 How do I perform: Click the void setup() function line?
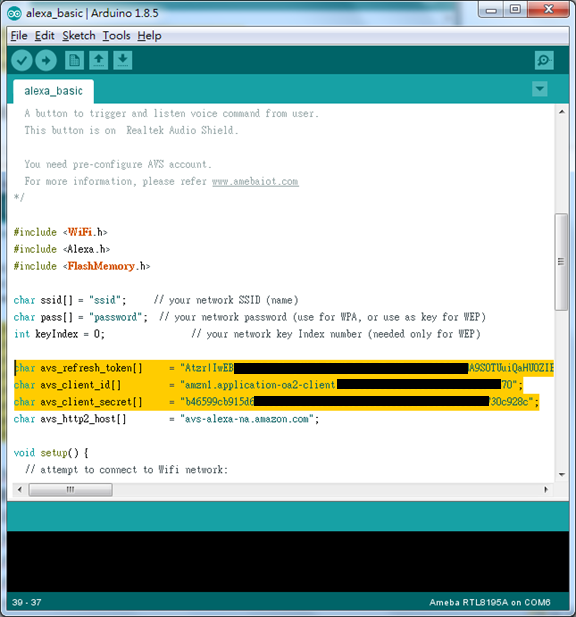coord(51,453)
